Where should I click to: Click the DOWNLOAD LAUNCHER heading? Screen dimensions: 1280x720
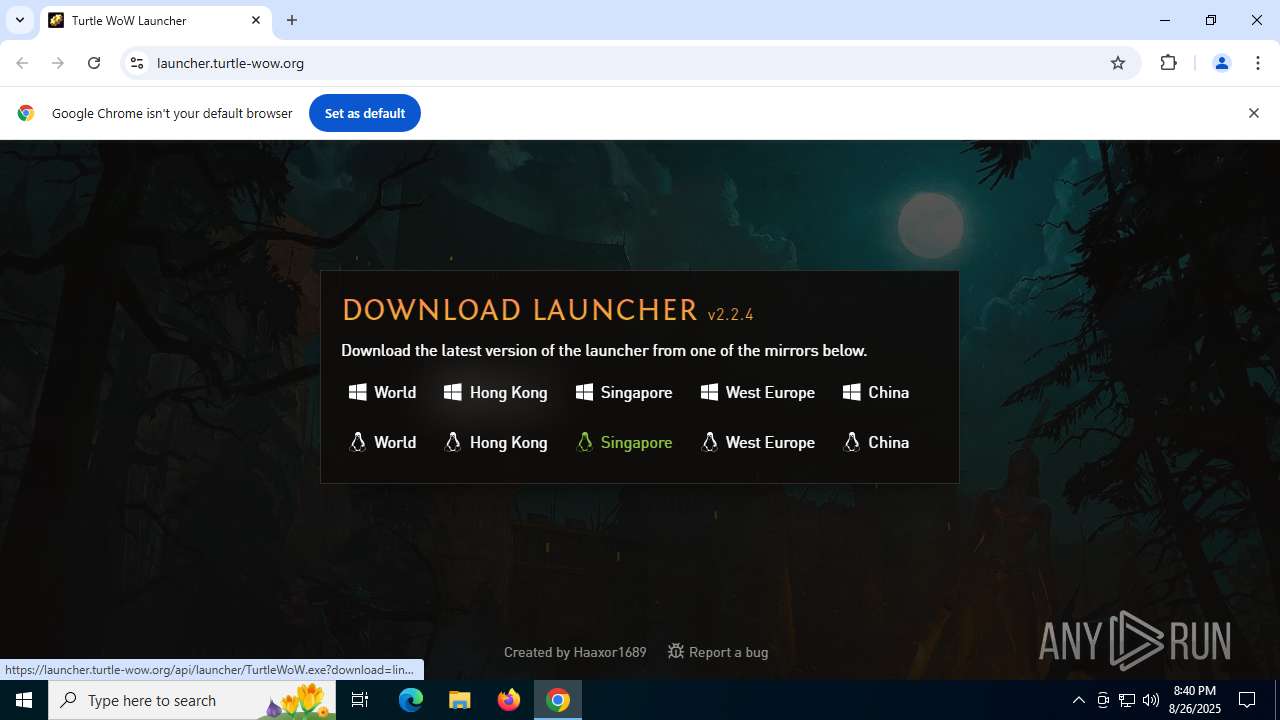click(520, 310)
